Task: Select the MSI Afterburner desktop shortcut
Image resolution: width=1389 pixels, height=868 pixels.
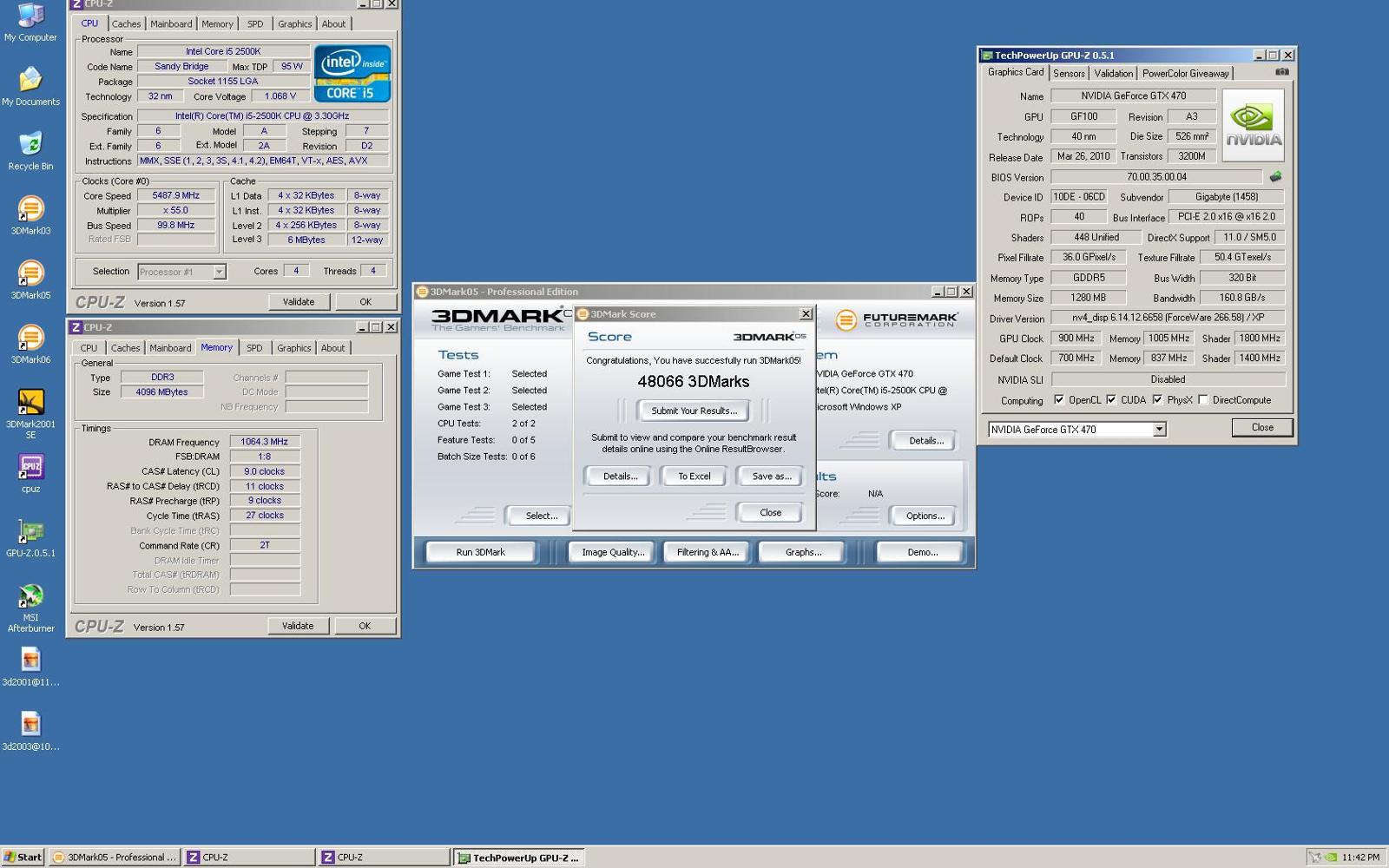Action: (30, 607)
